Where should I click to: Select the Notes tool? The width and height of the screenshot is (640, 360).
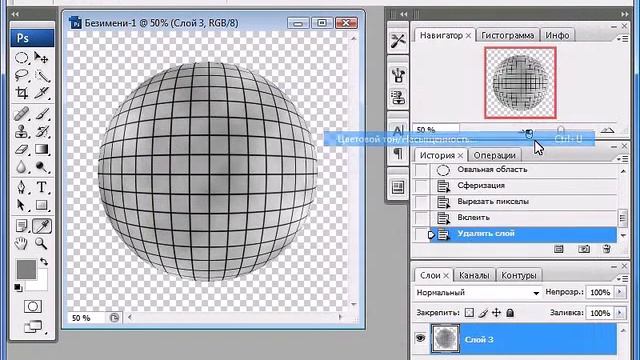22,226
